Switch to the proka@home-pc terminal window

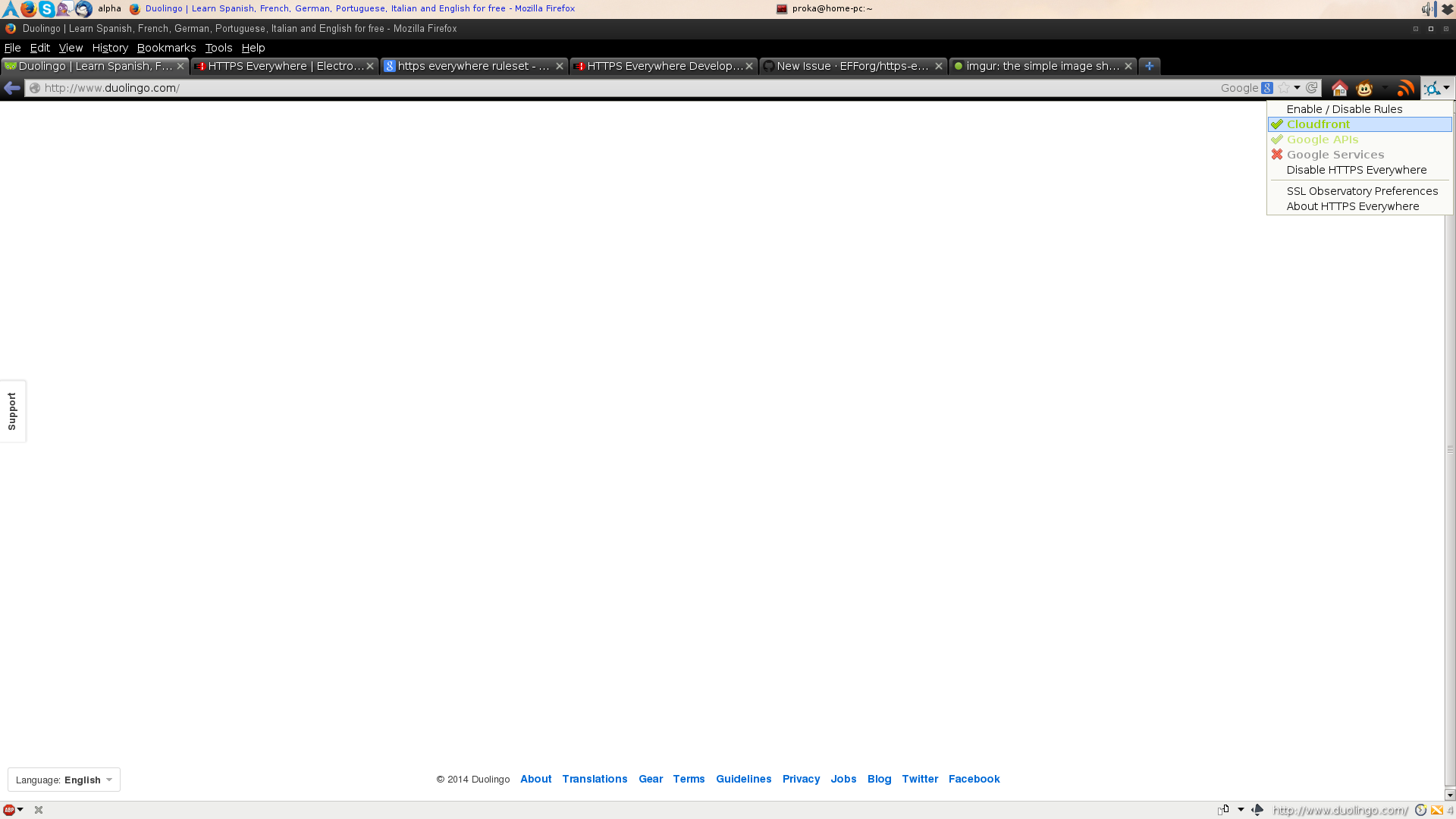point(824,9)
